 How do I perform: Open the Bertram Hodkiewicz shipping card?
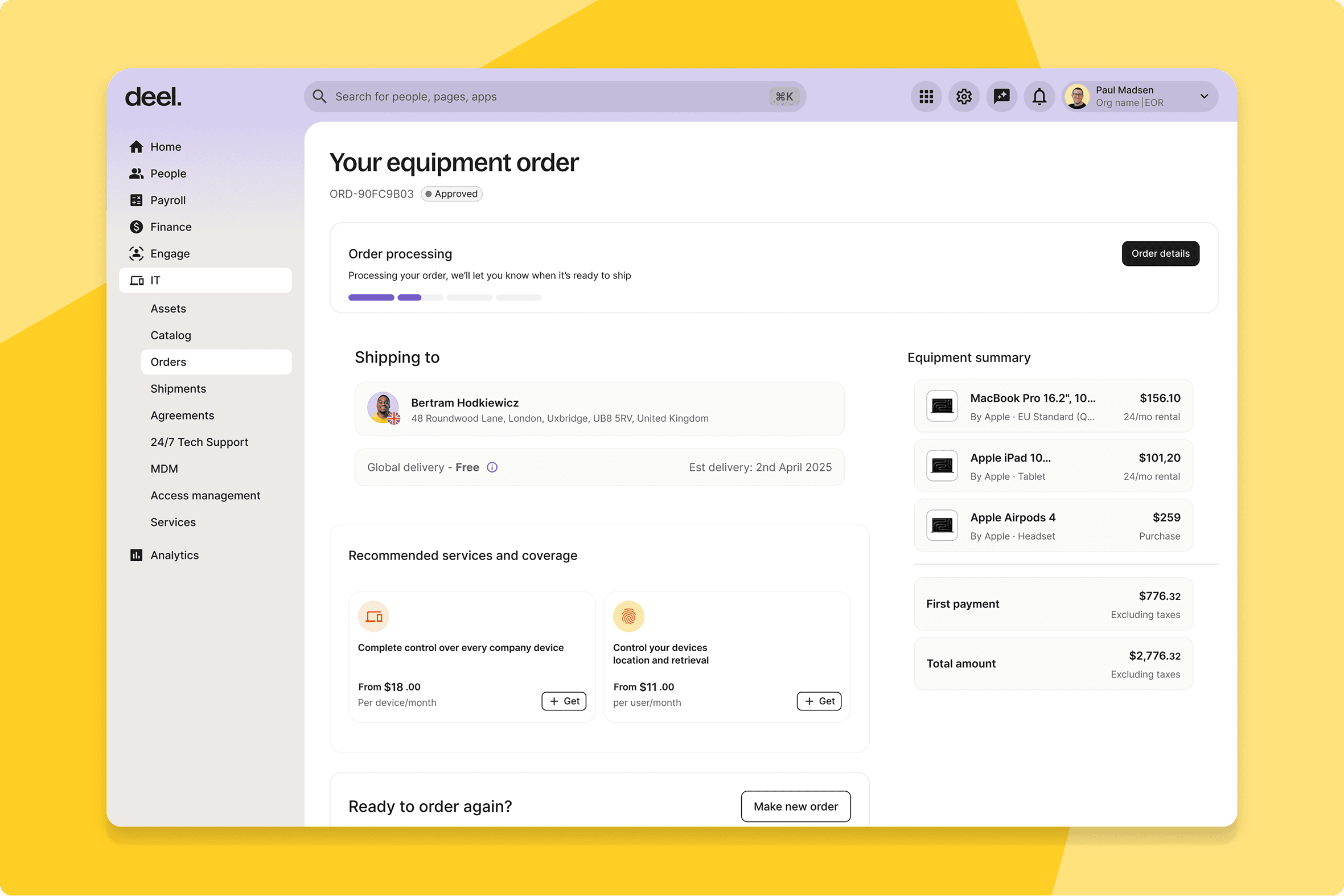click(599, 410)
